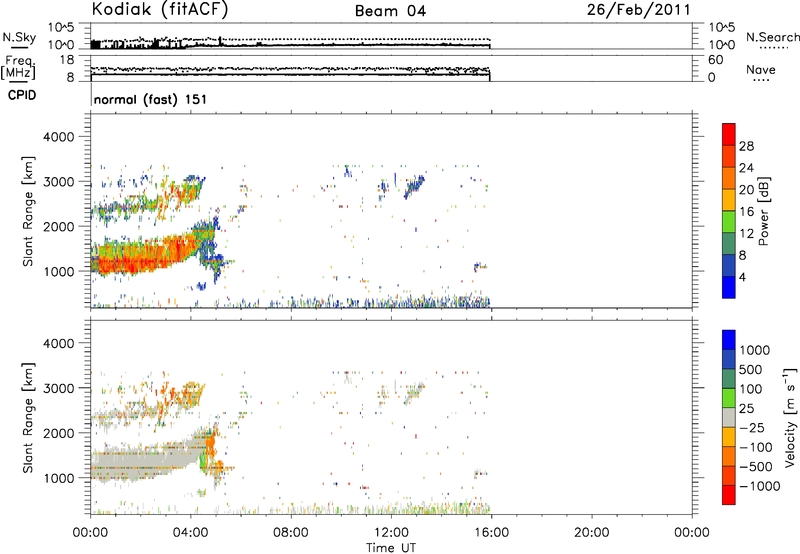Click the 'Time UT' axis label
This screenshot has width=800, height=554.
point(391,548)
